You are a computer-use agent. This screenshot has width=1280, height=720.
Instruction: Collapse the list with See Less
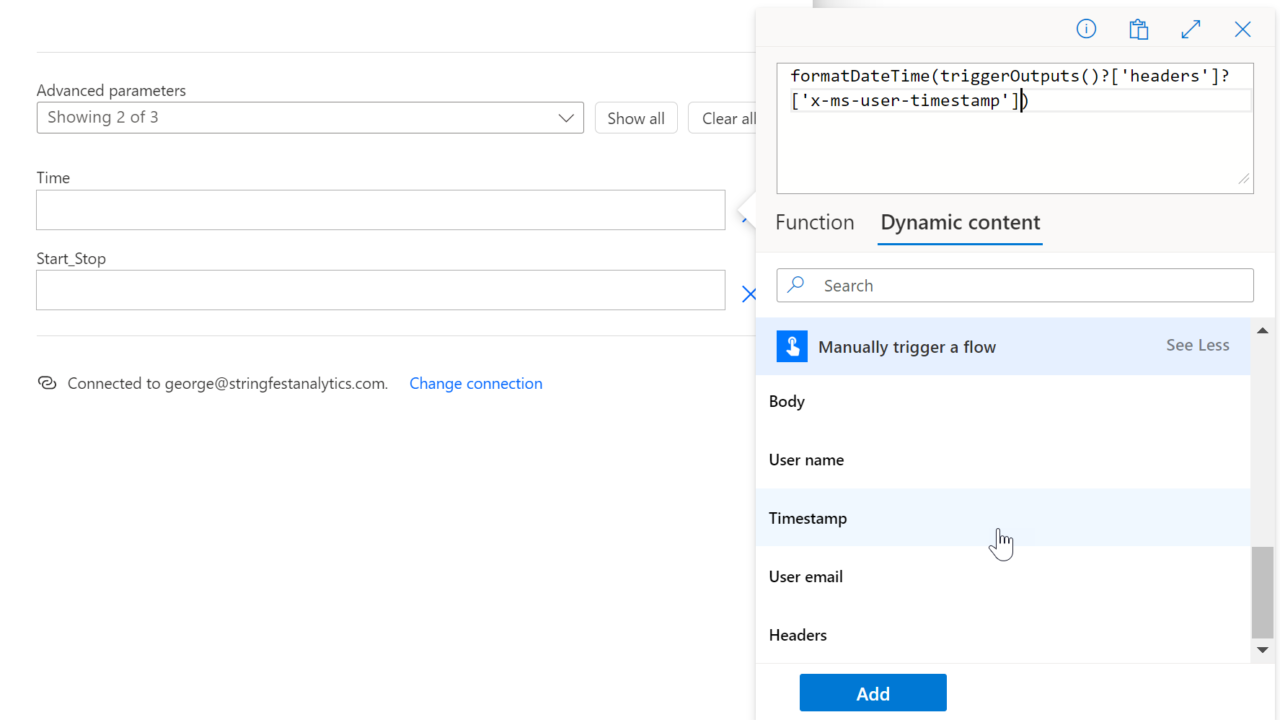(1197, 345)
